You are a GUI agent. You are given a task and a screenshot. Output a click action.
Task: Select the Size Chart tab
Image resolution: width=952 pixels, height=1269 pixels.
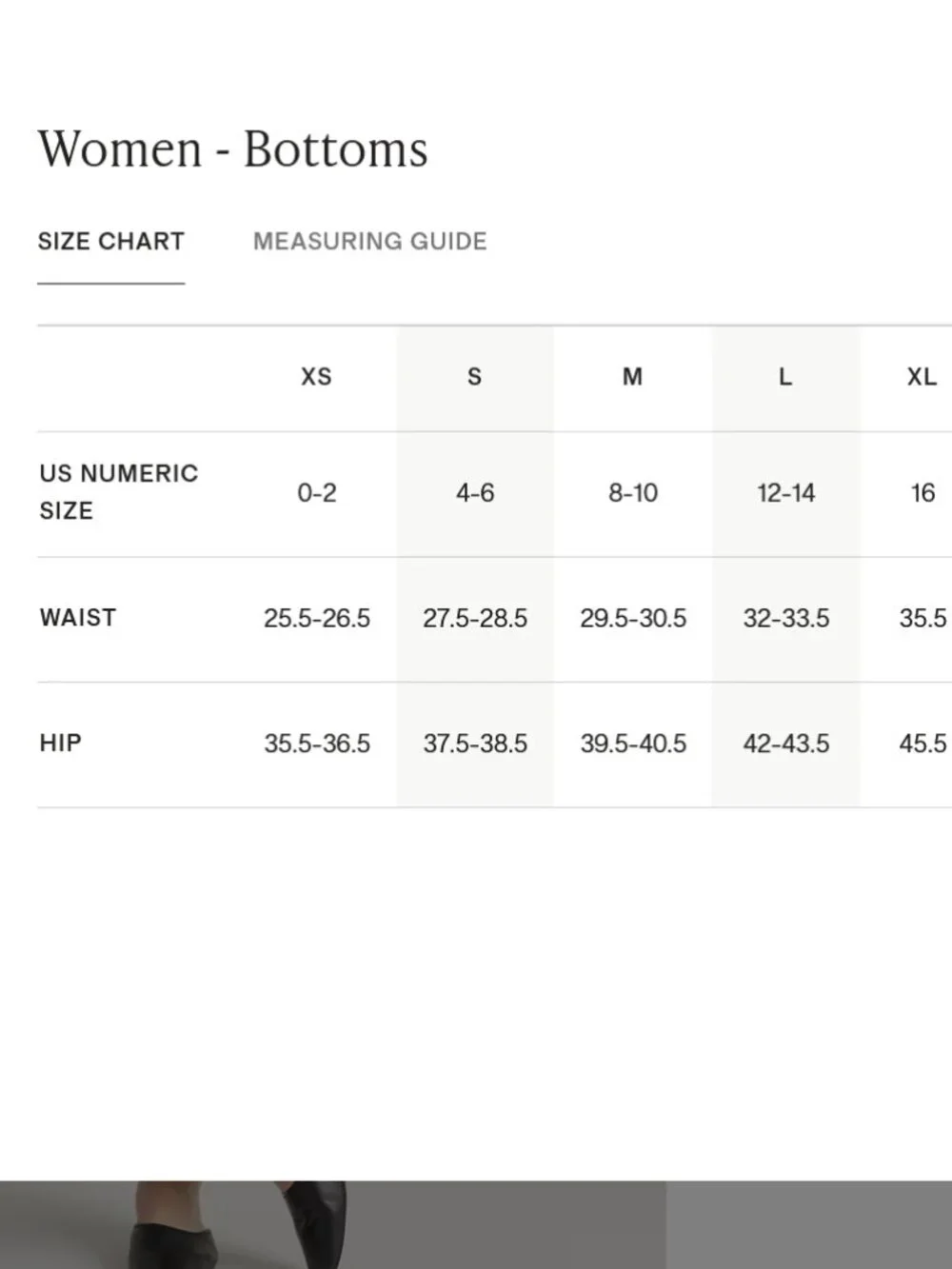[x=110, y=241]
